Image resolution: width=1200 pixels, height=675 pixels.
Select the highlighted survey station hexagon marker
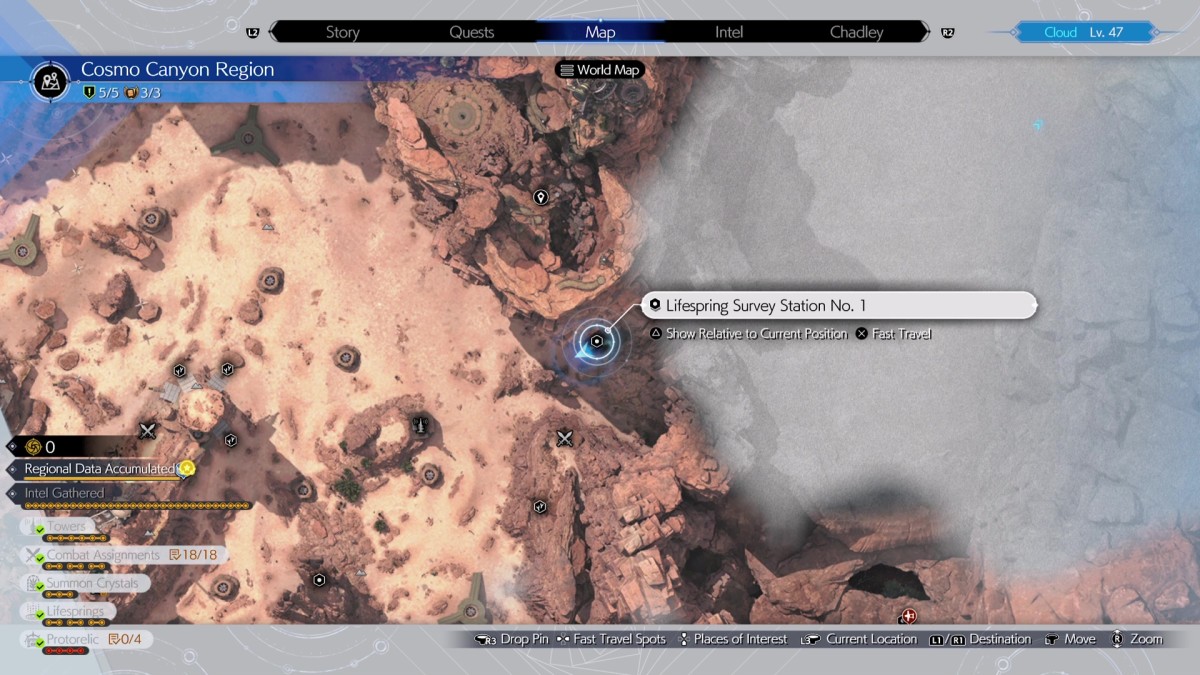[x=596, y=342]
